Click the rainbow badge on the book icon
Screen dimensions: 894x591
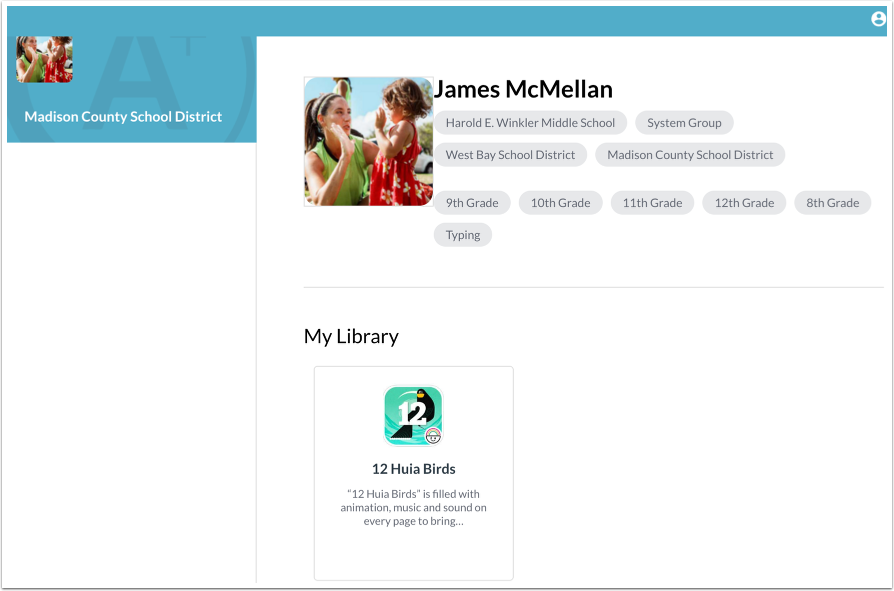[431, 433]
